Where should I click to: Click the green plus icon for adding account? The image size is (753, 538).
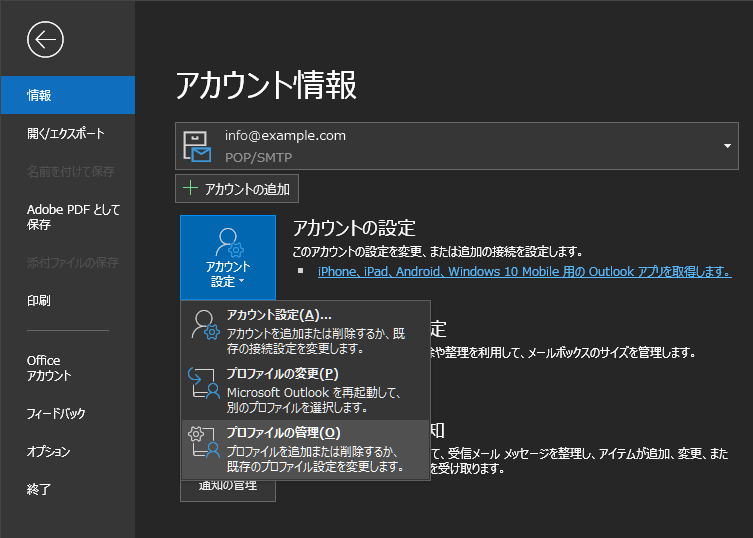pos(190,188)
